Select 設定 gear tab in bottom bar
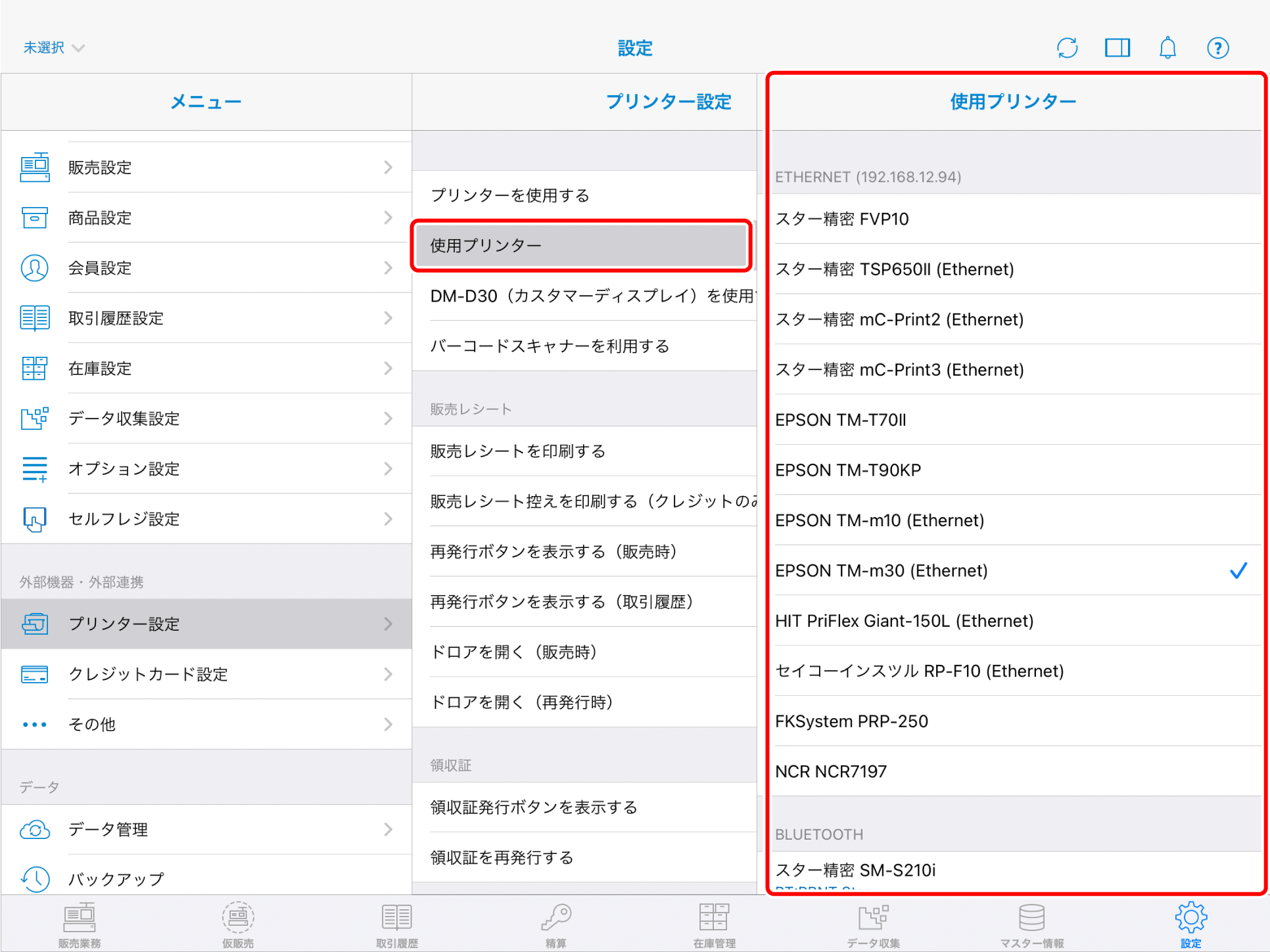The height and width of the screenshot is (952, 1270). 1191,926
